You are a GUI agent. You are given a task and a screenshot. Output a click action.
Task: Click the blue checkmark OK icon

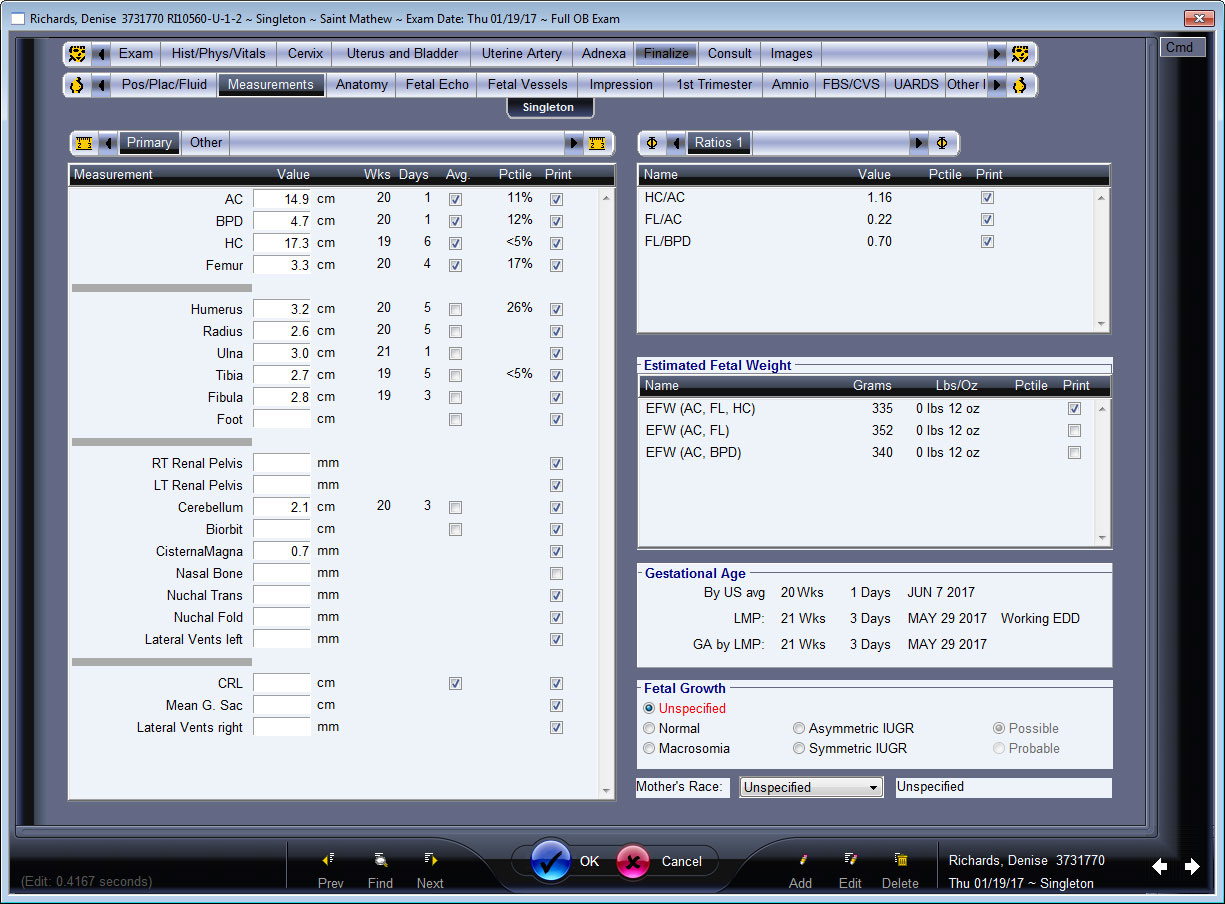tap(551, 860)
